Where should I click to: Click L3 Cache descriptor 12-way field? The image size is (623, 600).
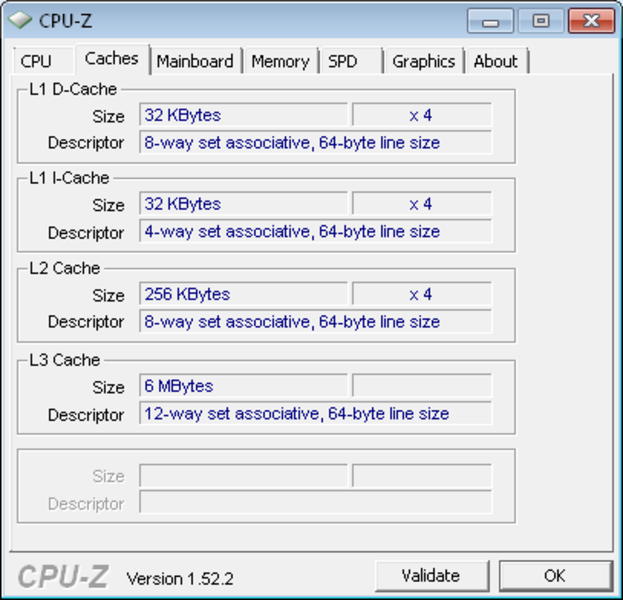(x=315, y=413)
